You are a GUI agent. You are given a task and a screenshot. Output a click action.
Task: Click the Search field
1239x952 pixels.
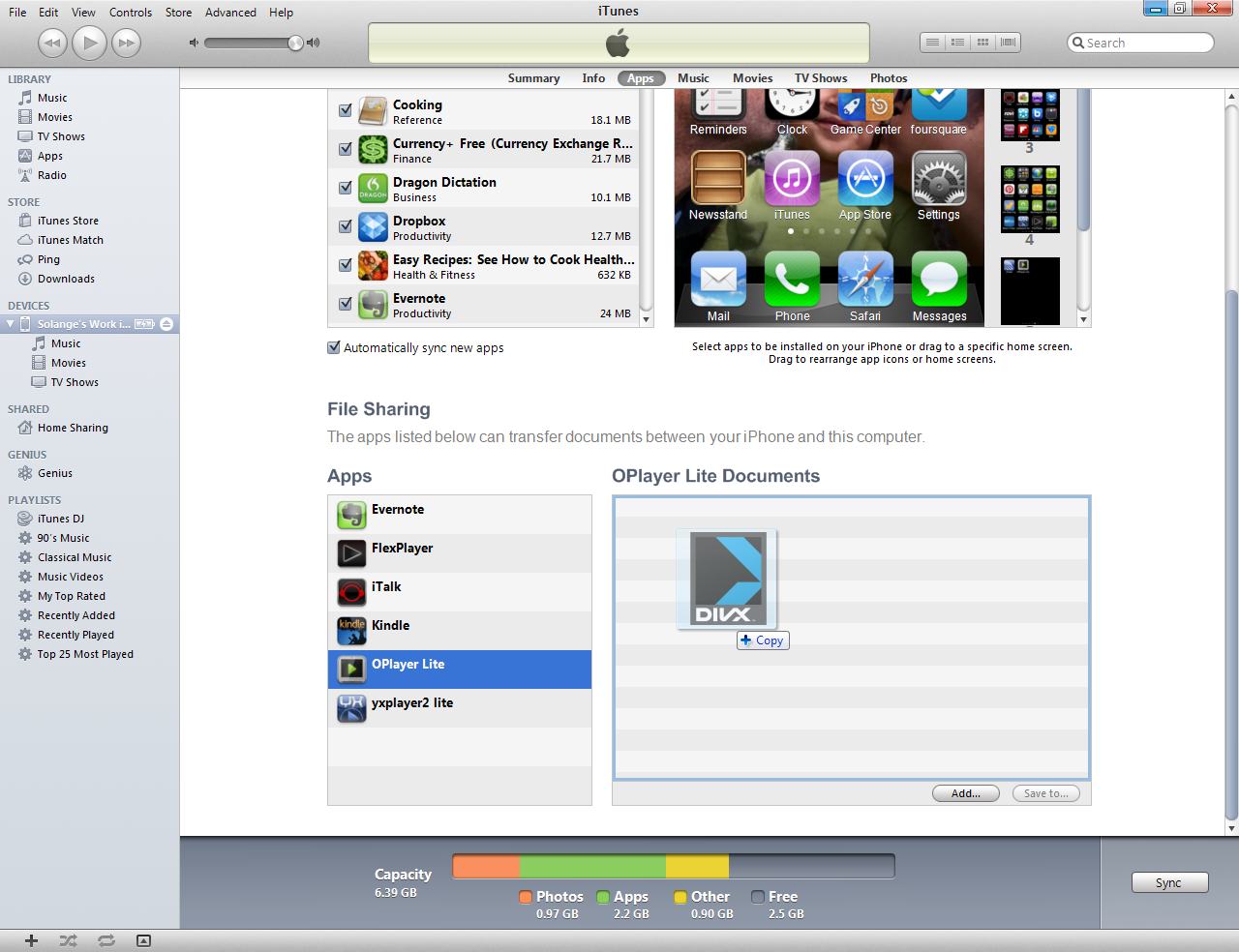tap(1140, 43)
